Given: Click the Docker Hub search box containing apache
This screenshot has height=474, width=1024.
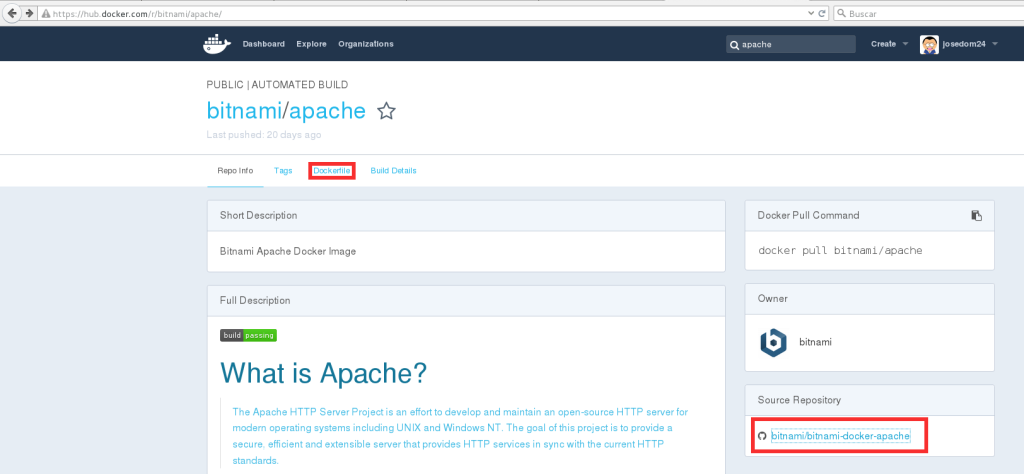Looking at the screenshot, I should coord(791,44).
